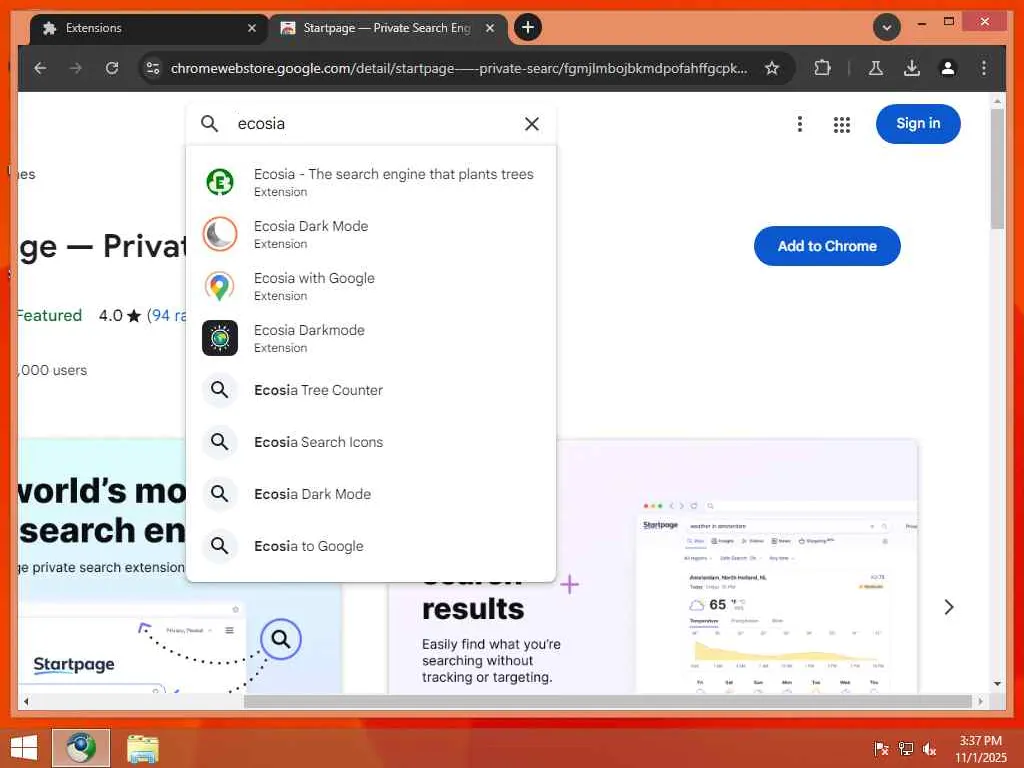Click the magnifier icon beside Ecosia Tree Counter
The image size is (1024, 768).
[x=219, y=390]
